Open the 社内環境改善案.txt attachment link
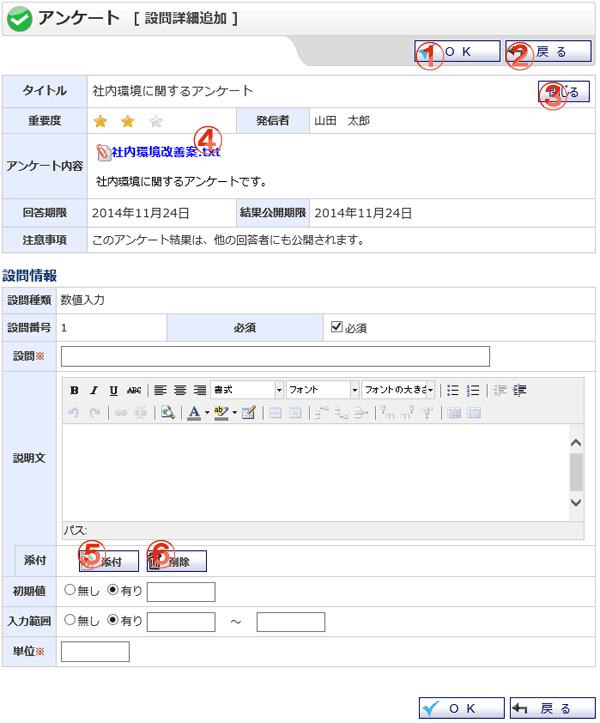 [166, 152]
